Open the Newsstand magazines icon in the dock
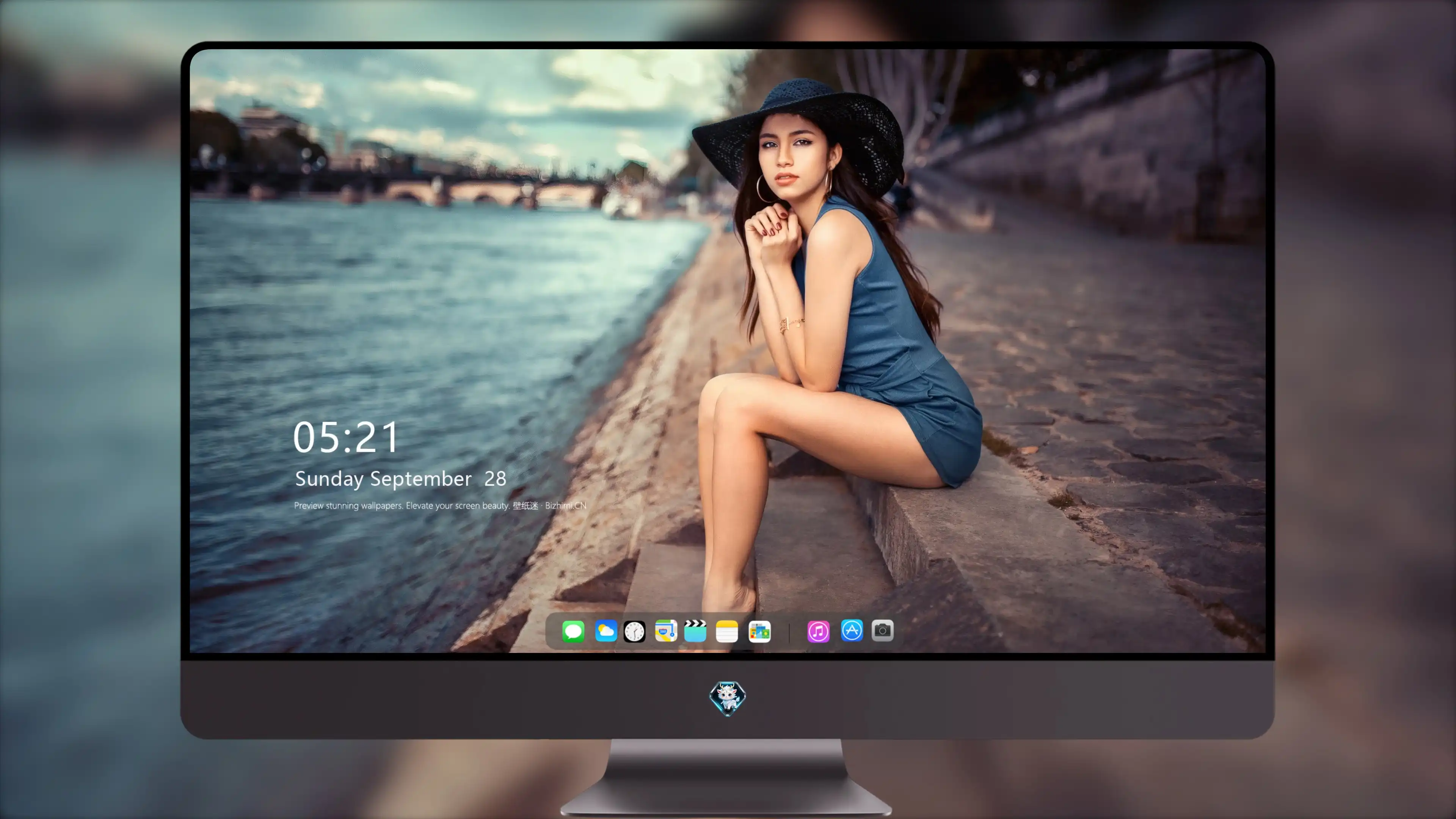The height and width of the screenshot is (819, 1456). pos(759,631)
